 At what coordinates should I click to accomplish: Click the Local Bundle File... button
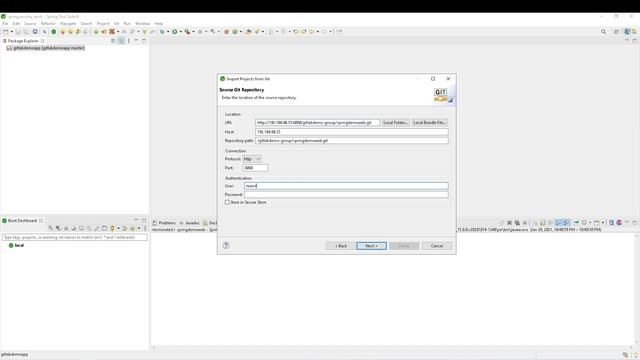(x=430, y=122)
